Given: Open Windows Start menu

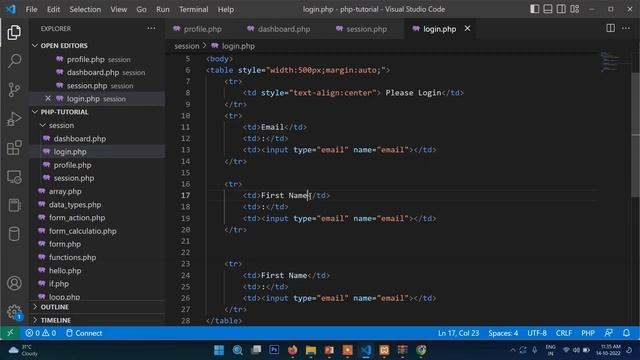Looking at the screenshot, I should pyautogui.click(x=219, y=350).
